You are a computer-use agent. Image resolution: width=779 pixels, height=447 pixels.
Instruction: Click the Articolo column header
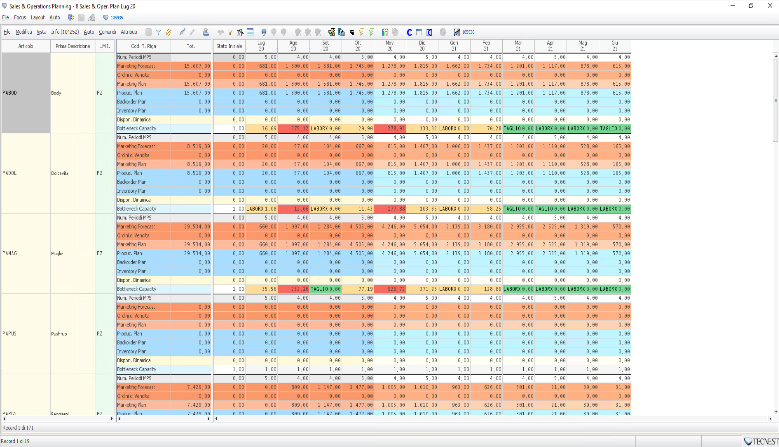24,46
